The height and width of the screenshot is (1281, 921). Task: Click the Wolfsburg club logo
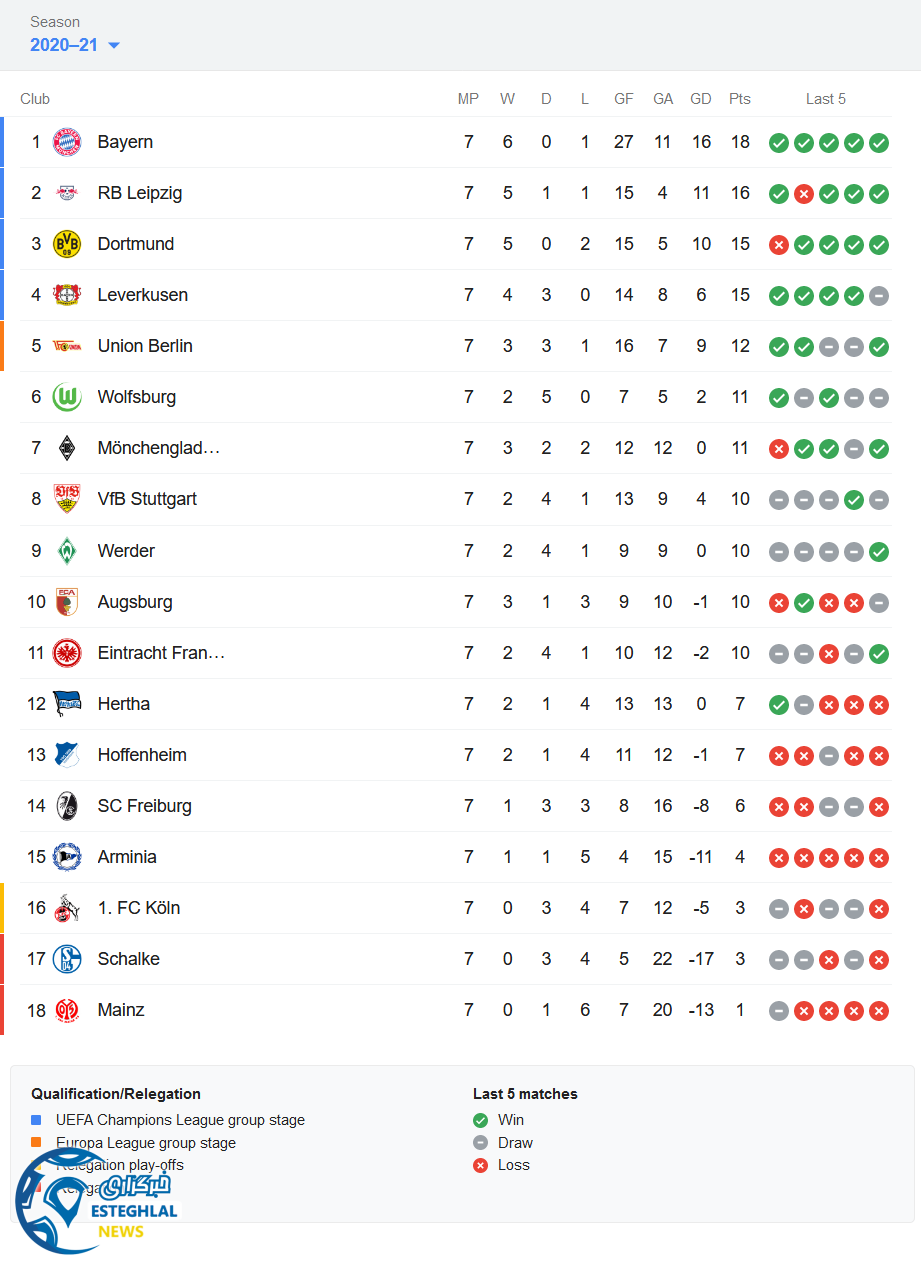pyautogui.click(x=67, y=397)
